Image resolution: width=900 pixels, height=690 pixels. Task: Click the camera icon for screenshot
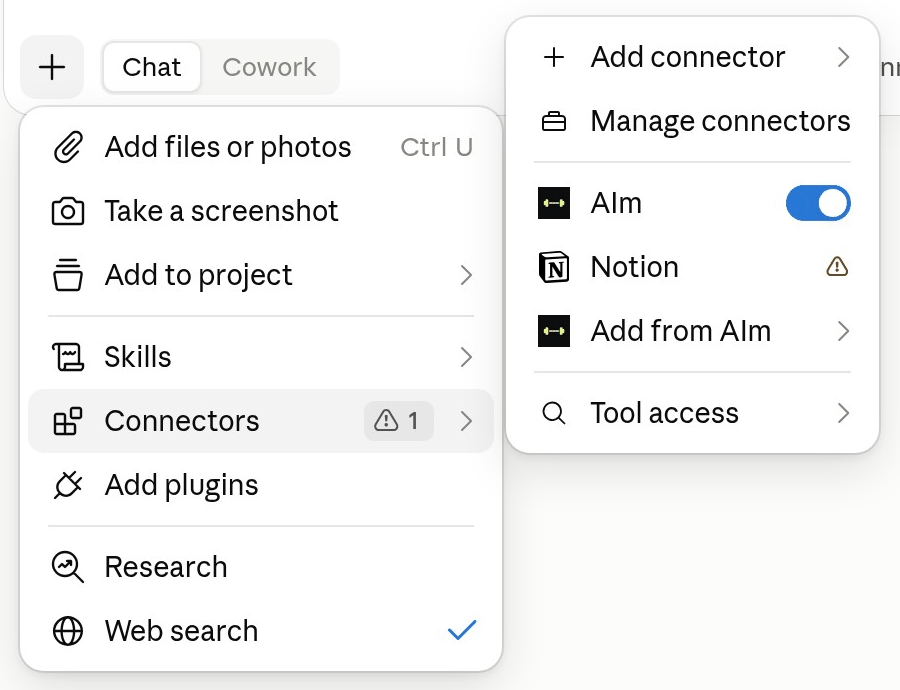[68, 211]
